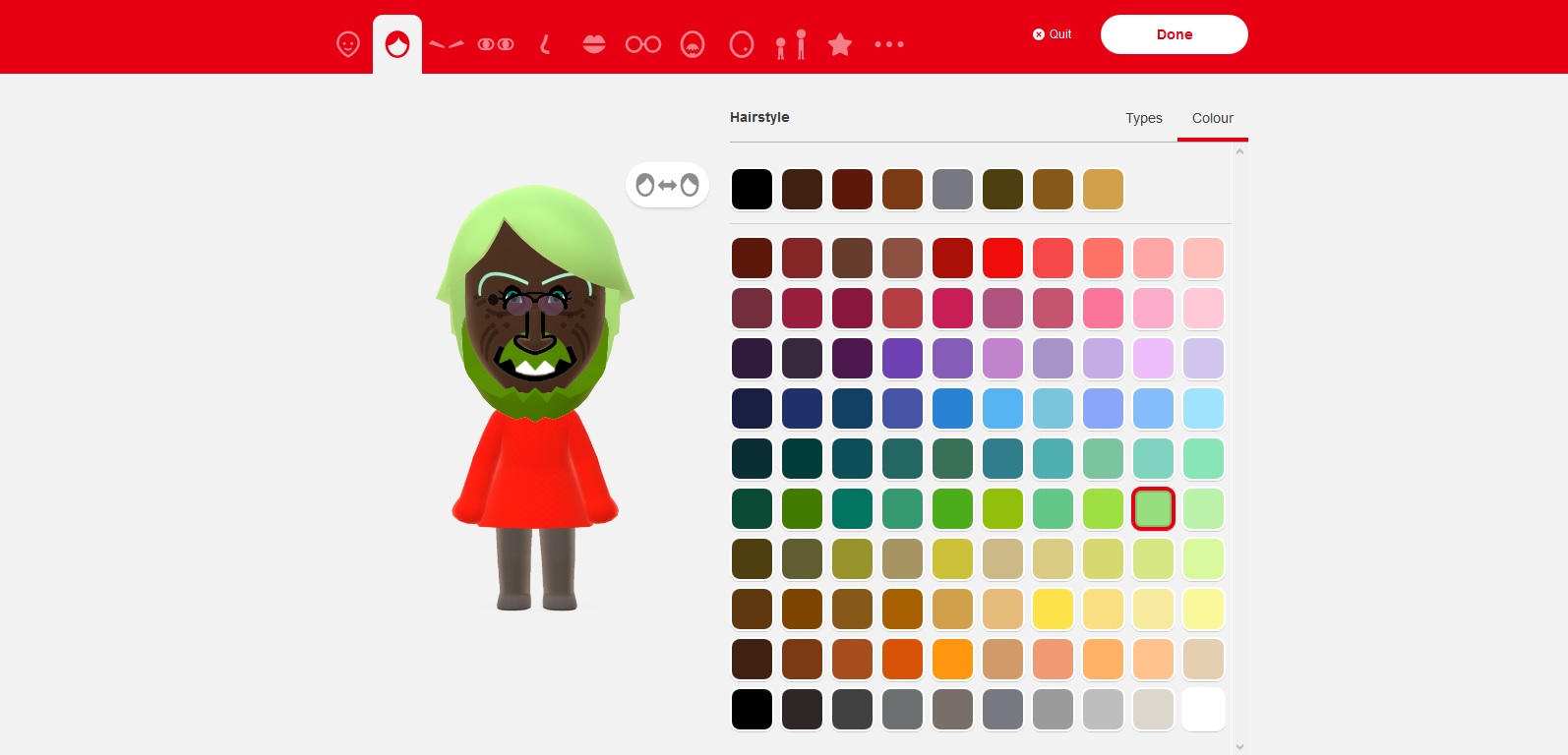Switch to the Types tab

tap(1144, 118)
